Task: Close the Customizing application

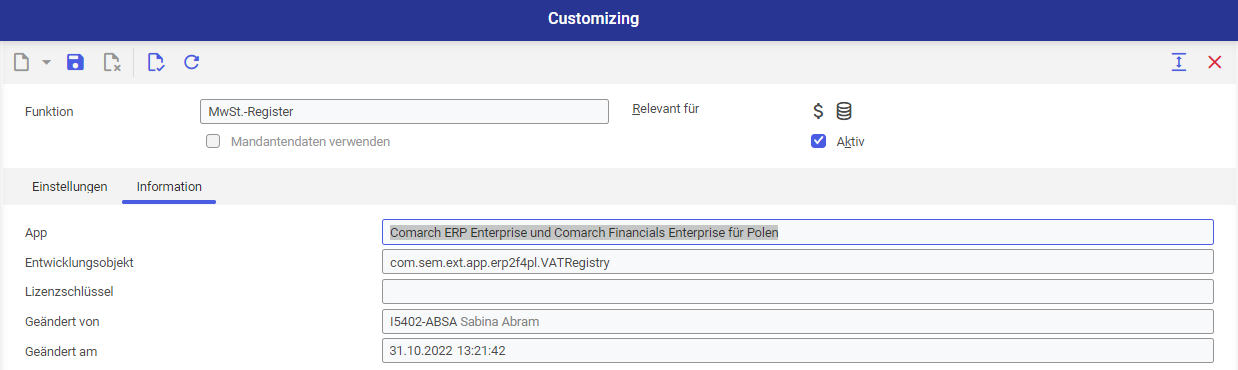Action: pyautogui.click(x=1215, y=62)
